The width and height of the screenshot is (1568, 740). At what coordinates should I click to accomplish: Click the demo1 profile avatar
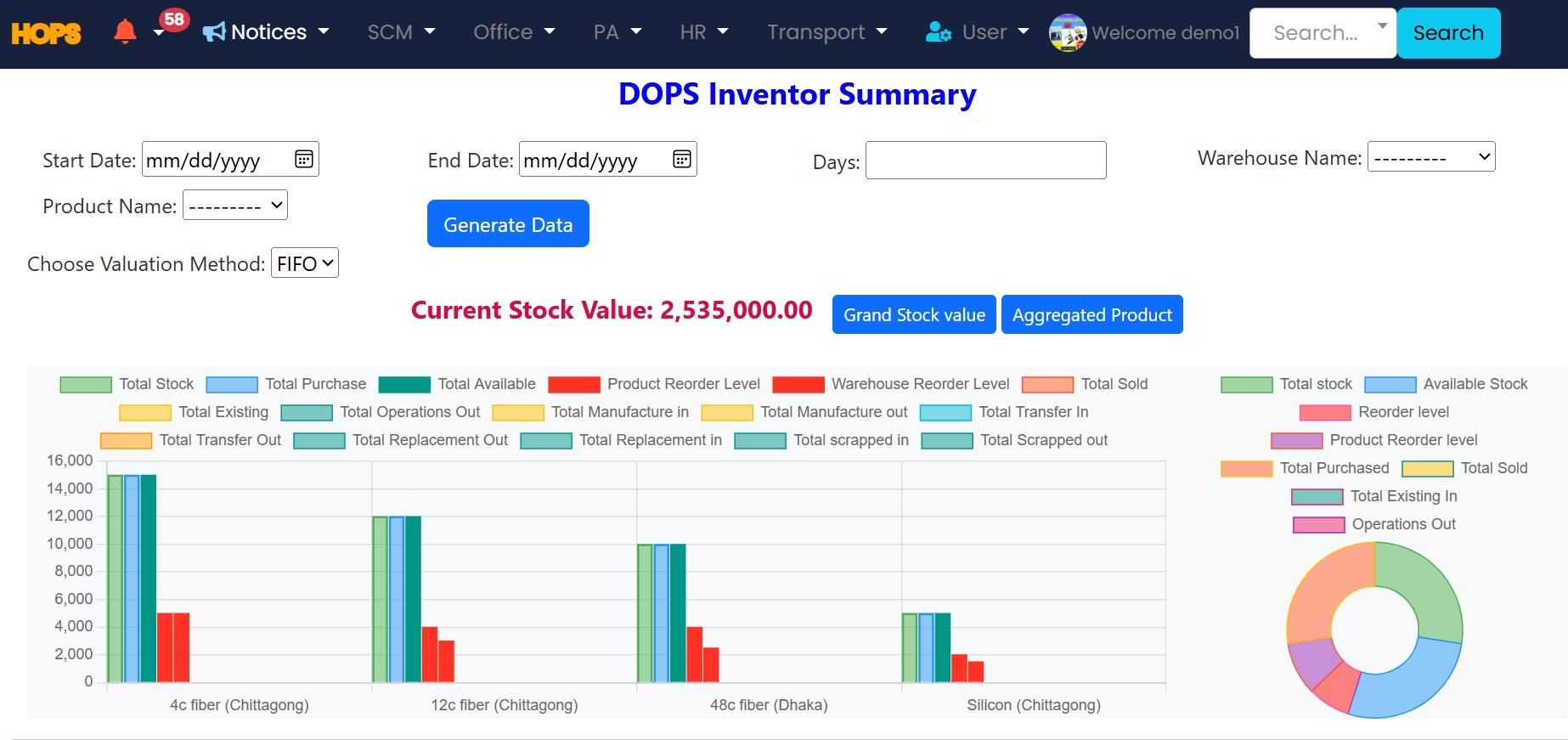click(x=1067, y=32)
